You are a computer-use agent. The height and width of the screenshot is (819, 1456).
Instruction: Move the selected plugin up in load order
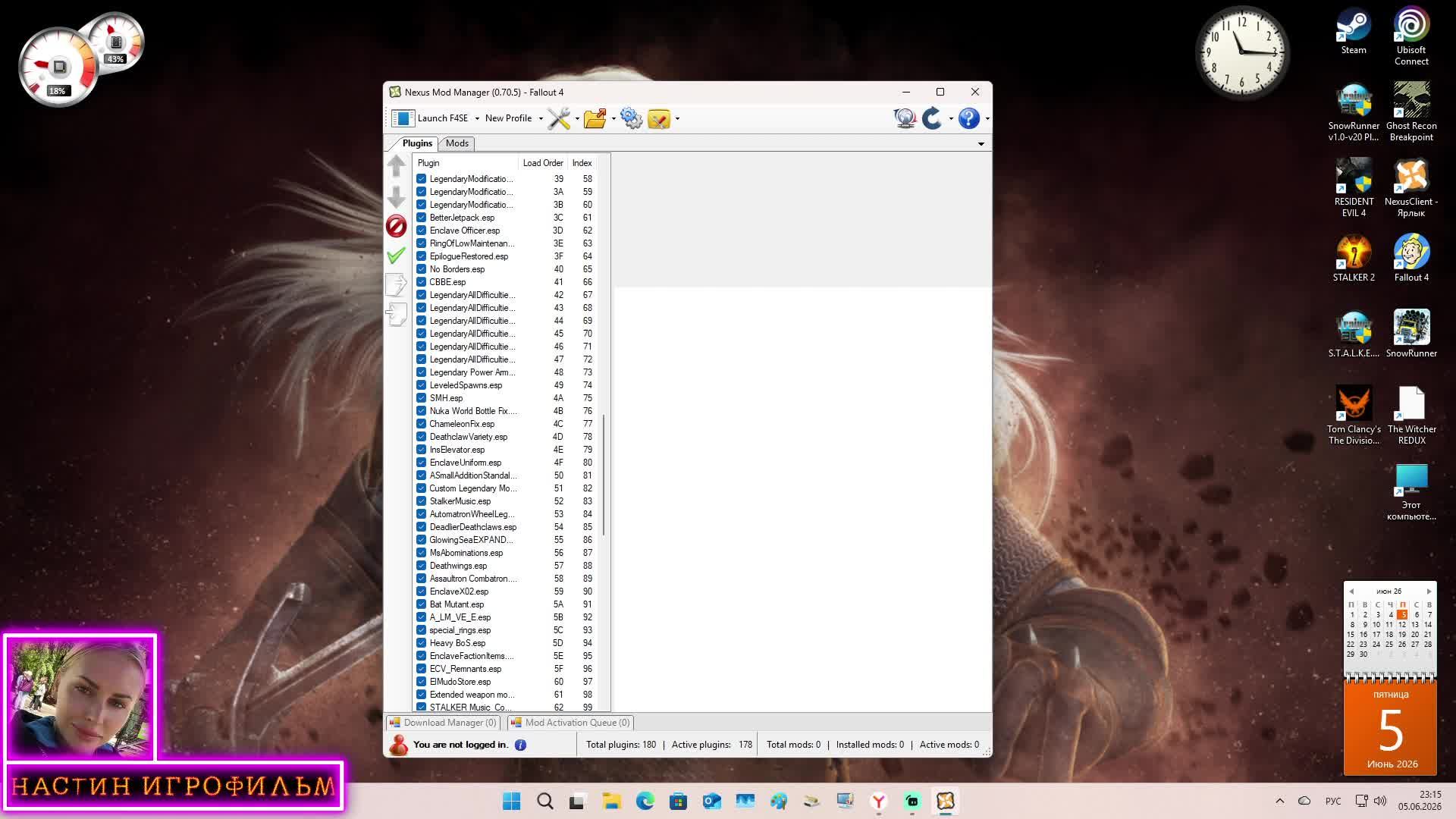tap(396, 166)
